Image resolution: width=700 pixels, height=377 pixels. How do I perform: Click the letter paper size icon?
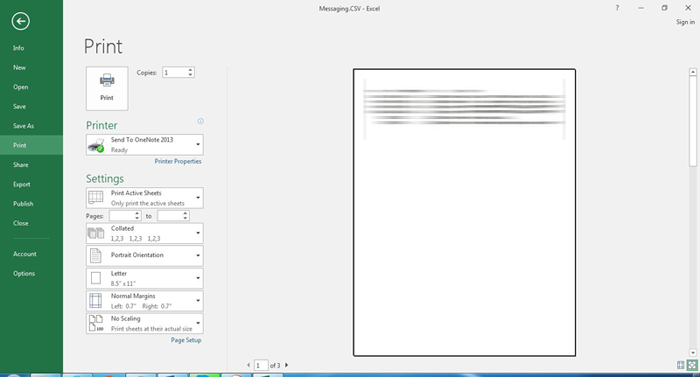tap(96, 278)
